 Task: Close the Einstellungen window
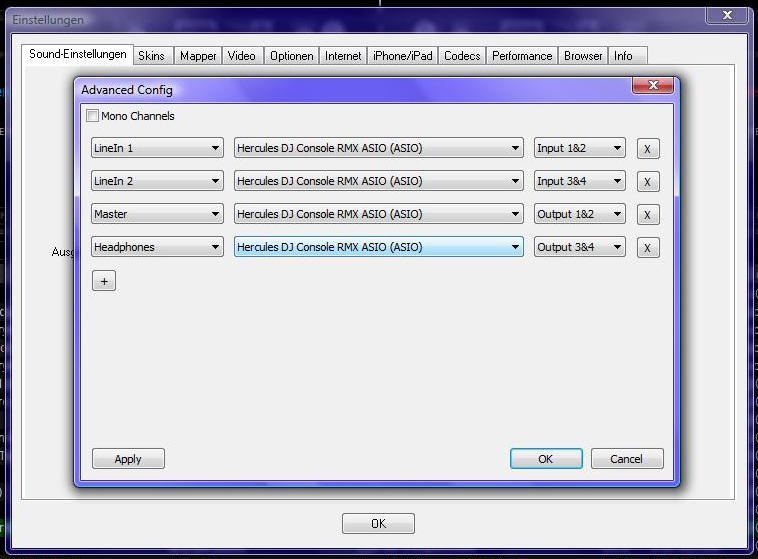pyautogui.click(x=727, y=15)
